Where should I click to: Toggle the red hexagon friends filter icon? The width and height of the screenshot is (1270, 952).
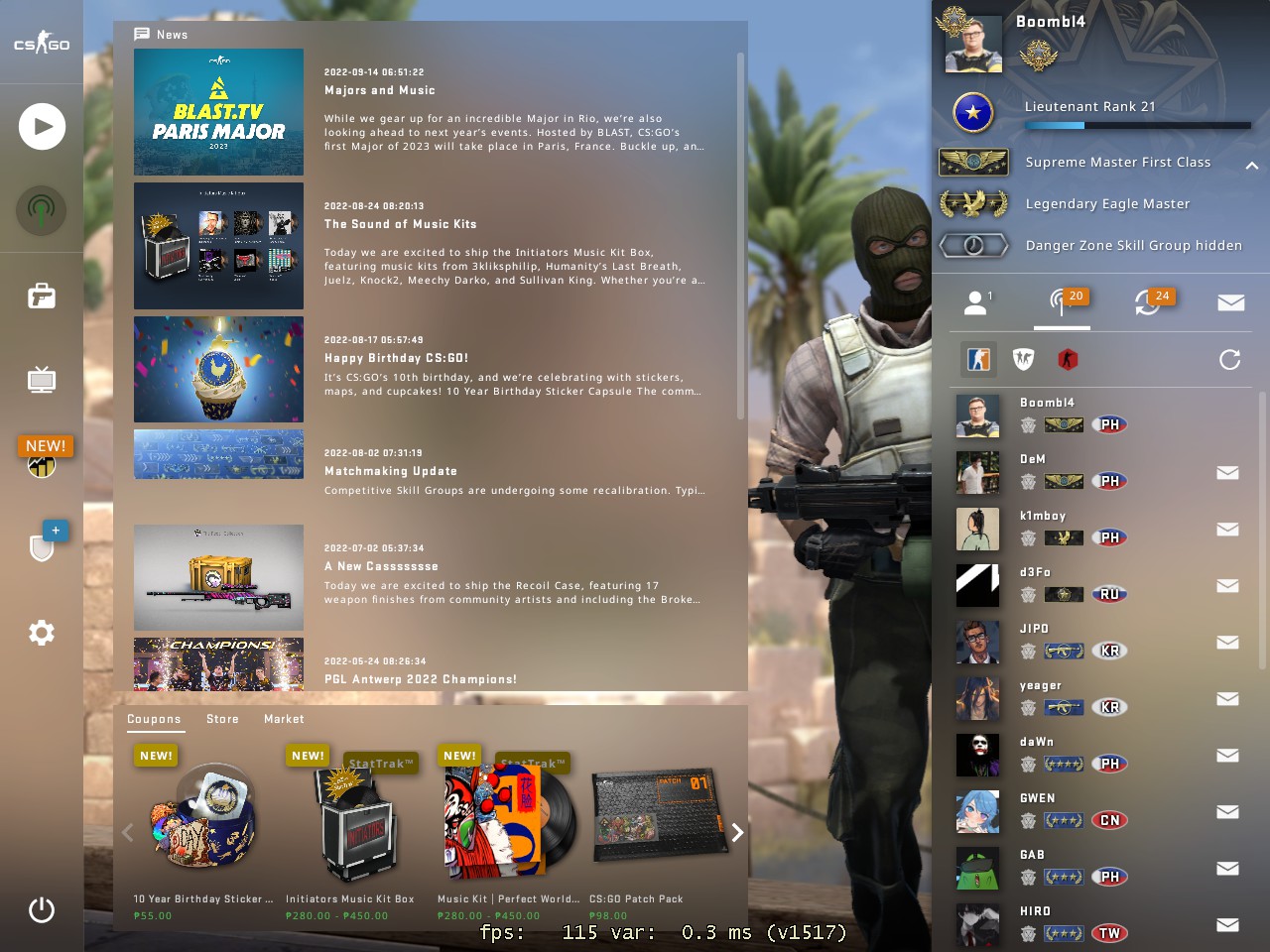coord(1068,359)
